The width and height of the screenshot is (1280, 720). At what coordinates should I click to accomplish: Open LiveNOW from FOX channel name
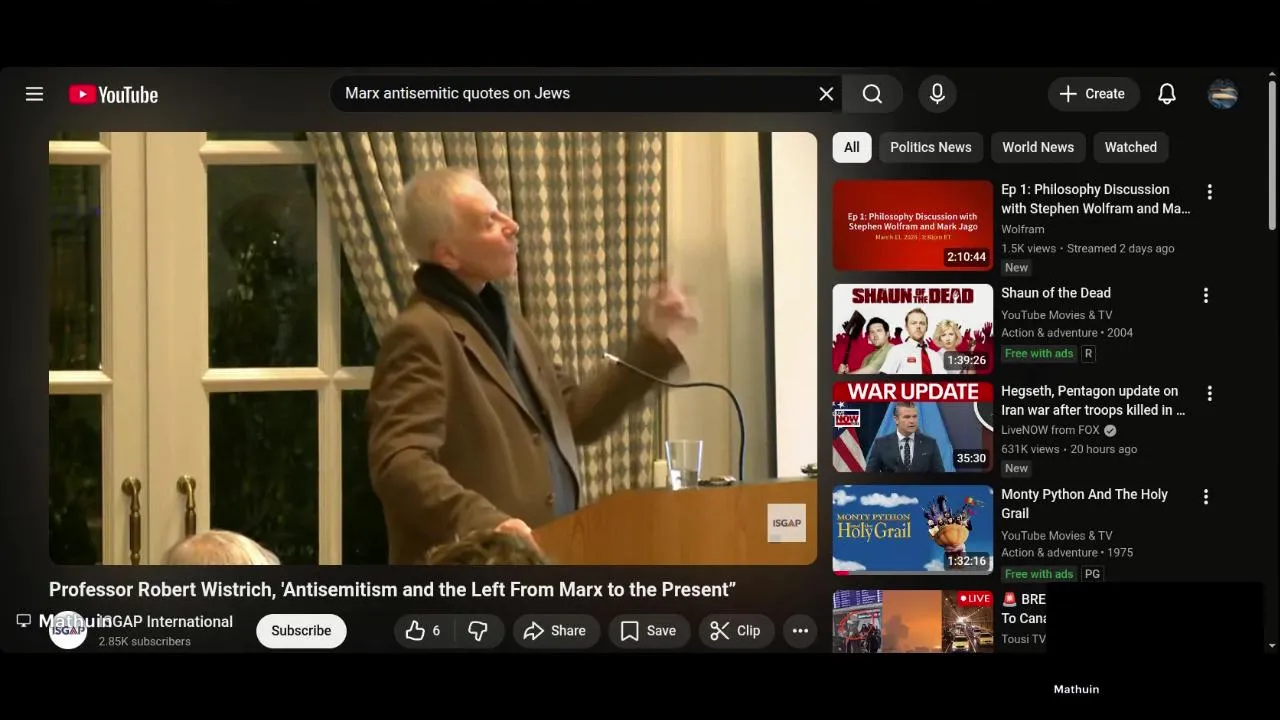point(1050,430)
